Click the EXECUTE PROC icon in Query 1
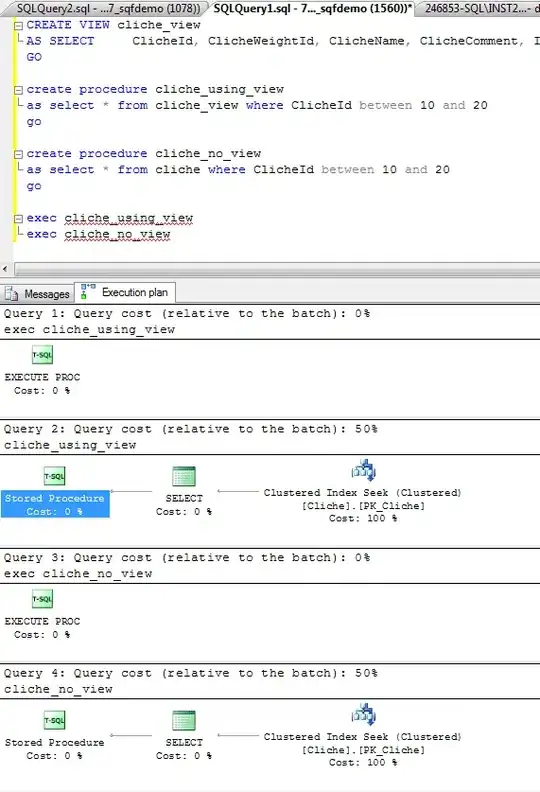The width and height of the screenshot is (540, 792). (42, 355)
